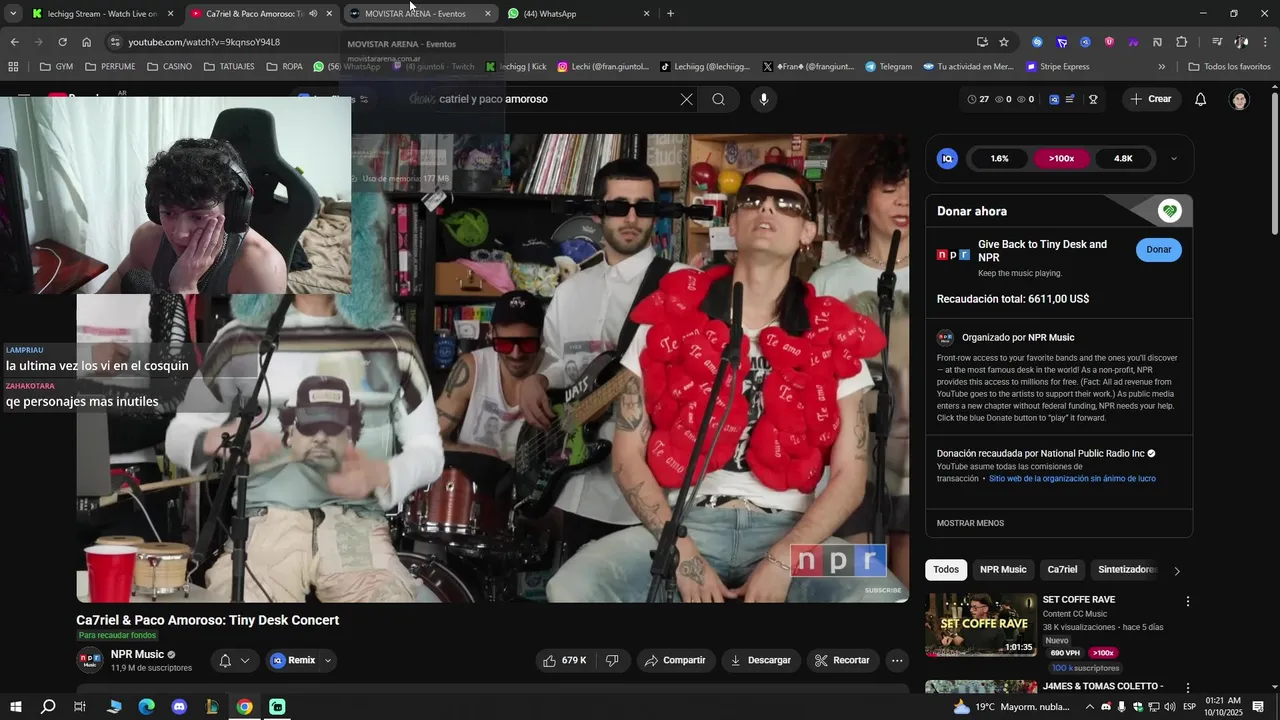Select the >100x vidIQ stat pill
This screenshot has width=1280, height=720.
pyautogui.click(x=1061, y=159)
